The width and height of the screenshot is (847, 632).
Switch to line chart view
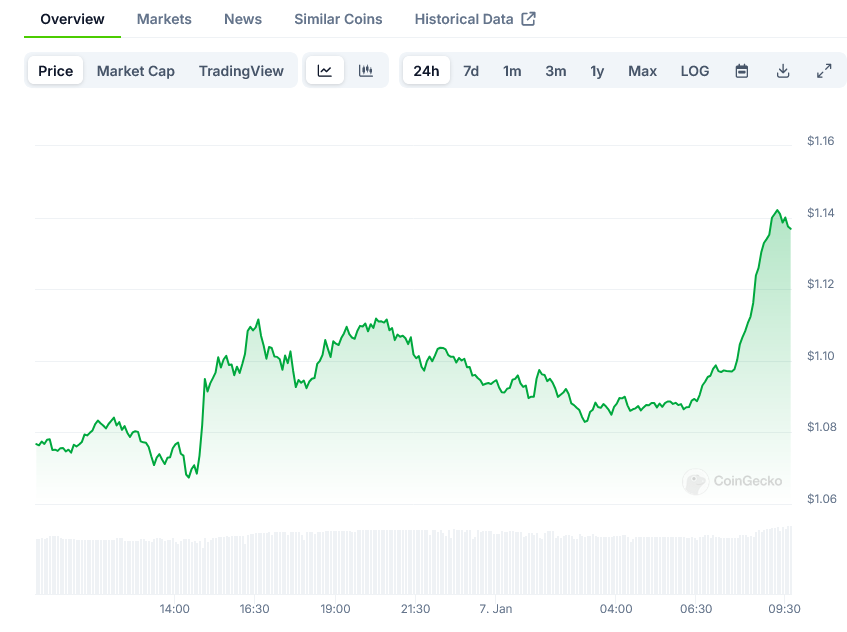tap(325, 71)
